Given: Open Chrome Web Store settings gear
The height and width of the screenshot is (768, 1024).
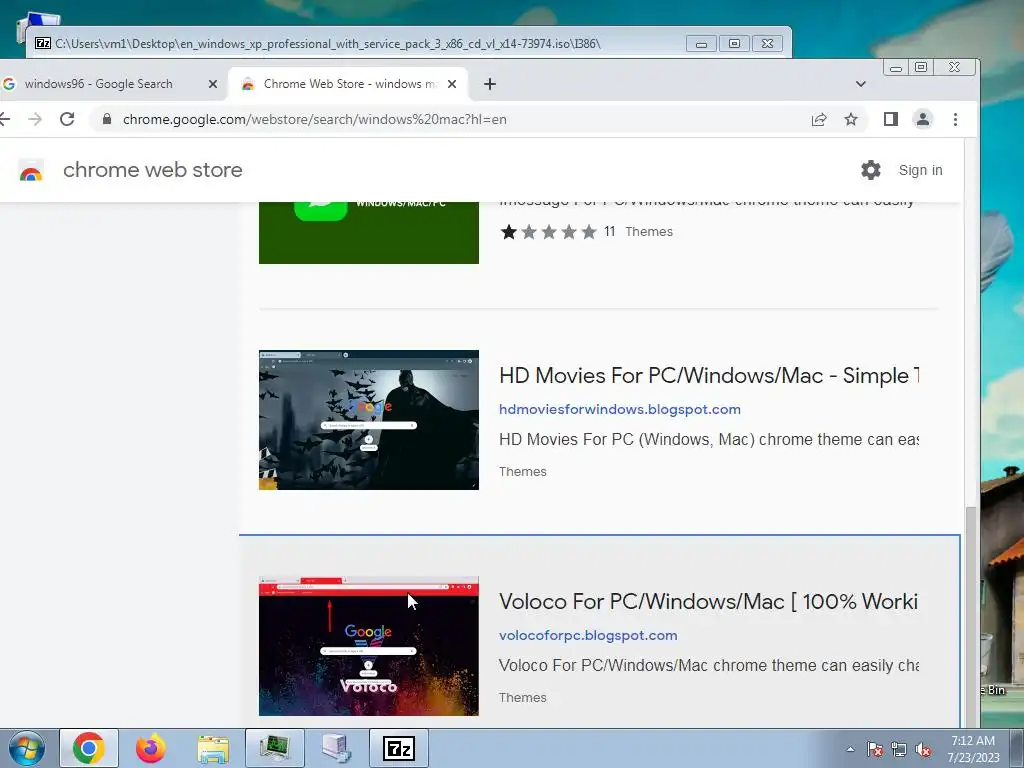Looking at the screenshot, I should click(x=871, y=170).
